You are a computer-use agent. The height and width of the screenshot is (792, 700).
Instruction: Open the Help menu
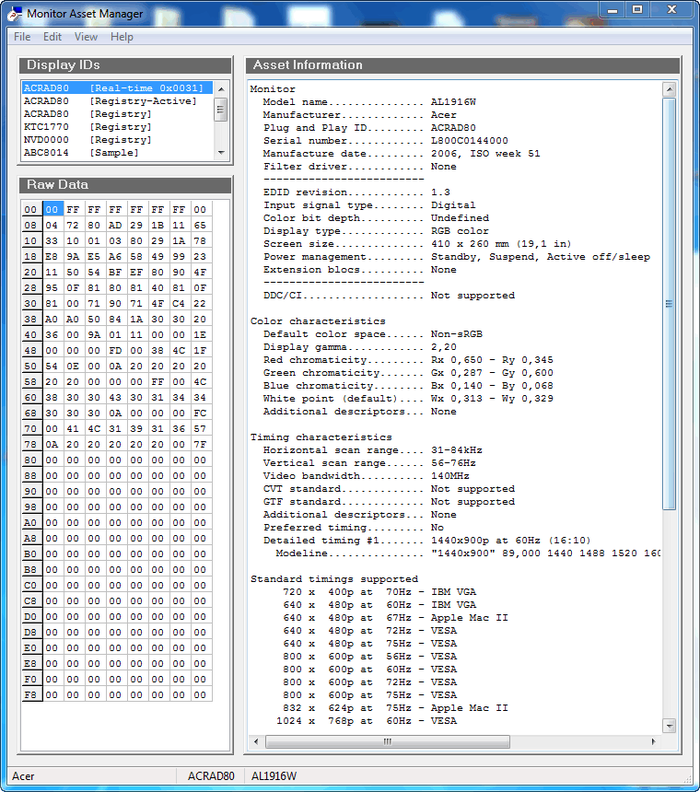[x=122, y=37]
